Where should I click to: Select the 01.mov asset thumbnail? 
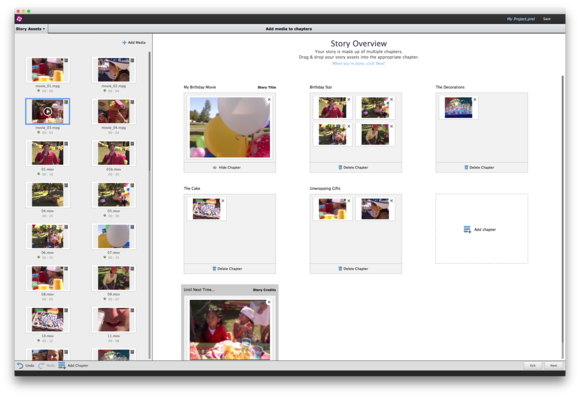(47, 153)
